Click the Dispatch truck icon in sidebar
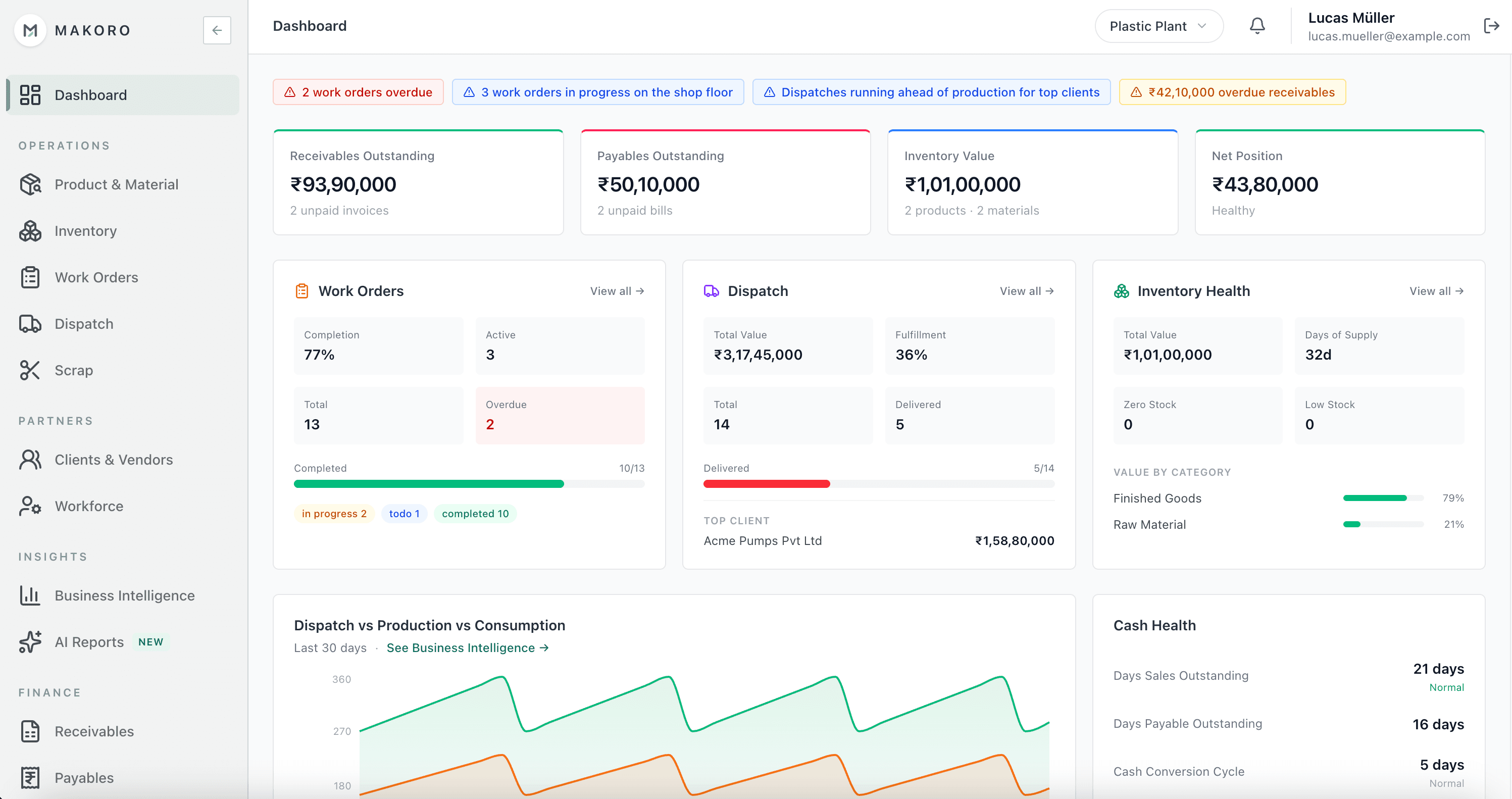The width and height of the screenshot is (1512, 799). [x=30, y=323]
